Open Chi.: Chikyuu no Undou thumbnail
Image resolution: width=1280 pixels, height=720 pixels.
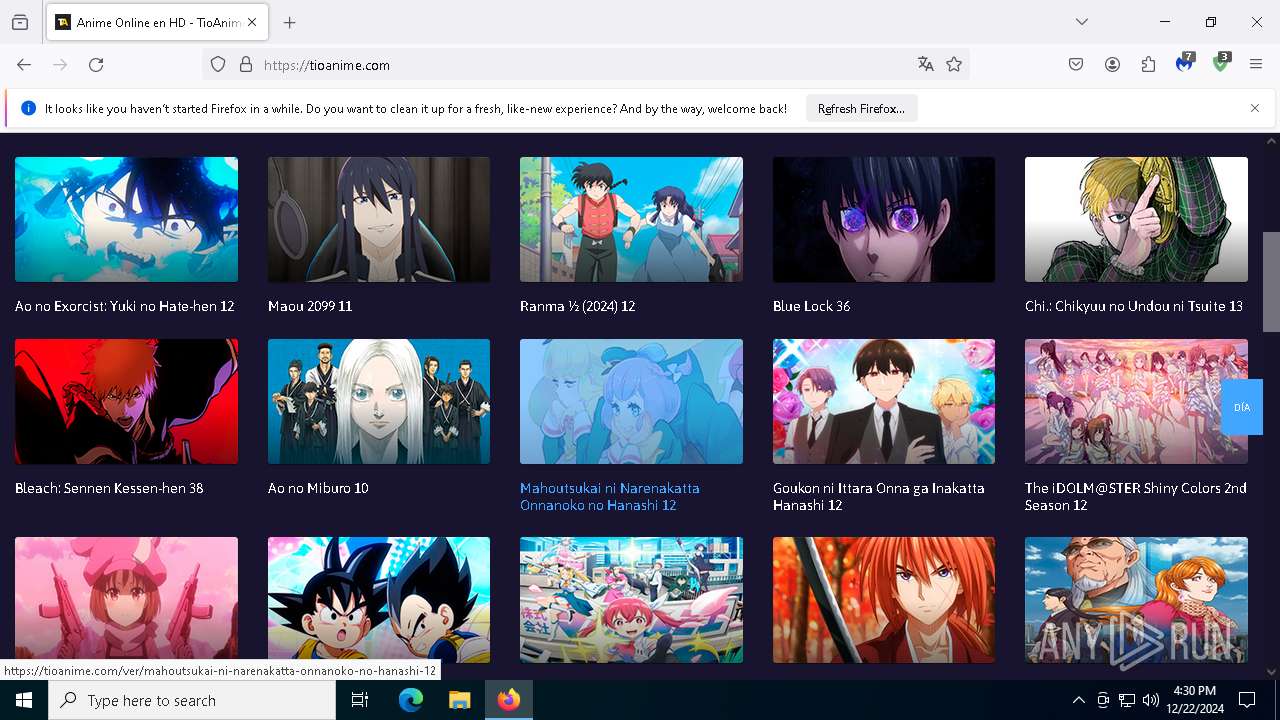click(x=1136, y=219)
